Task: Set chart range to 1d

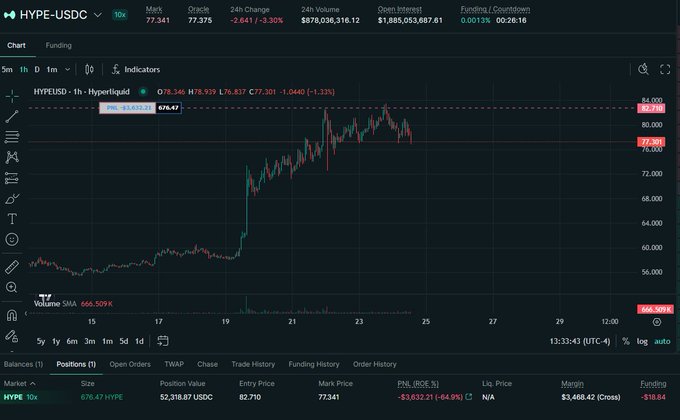Action: pyautogui.click(x=139, y=341)
